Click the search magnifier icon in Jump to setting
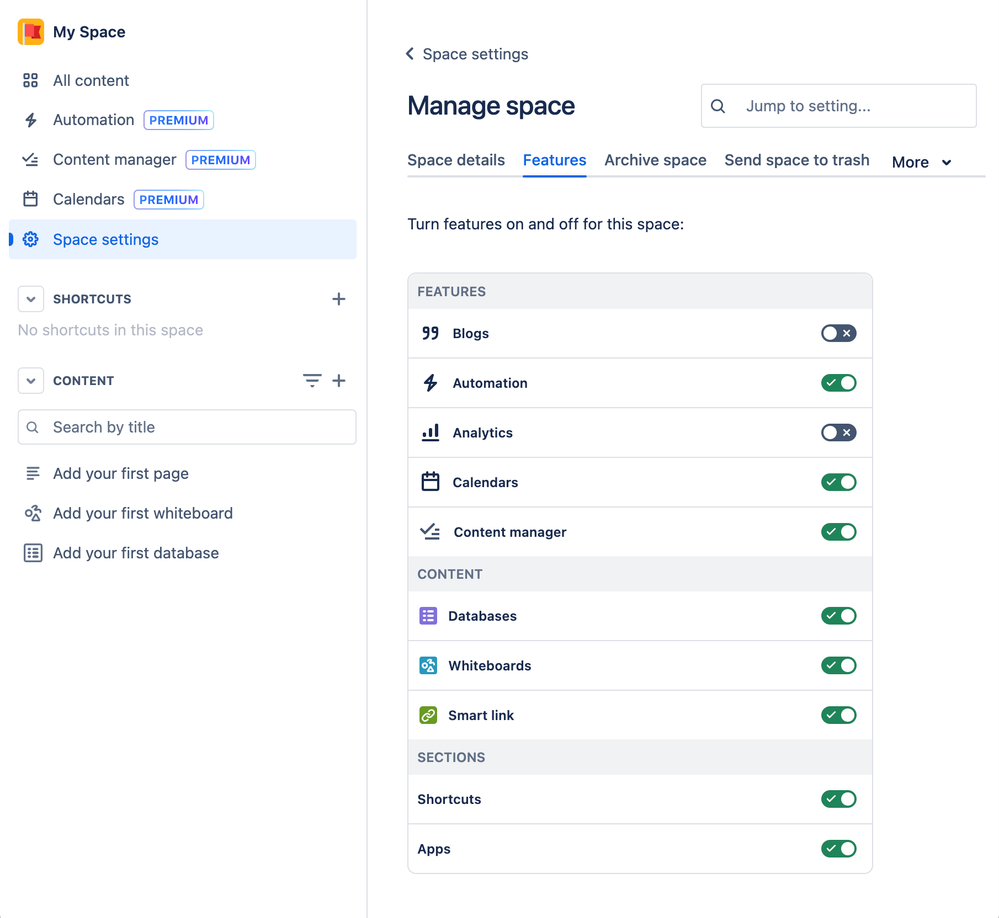The height and width of the screenshot is (918, 999). pyautogui.click(x=718, y=106)
